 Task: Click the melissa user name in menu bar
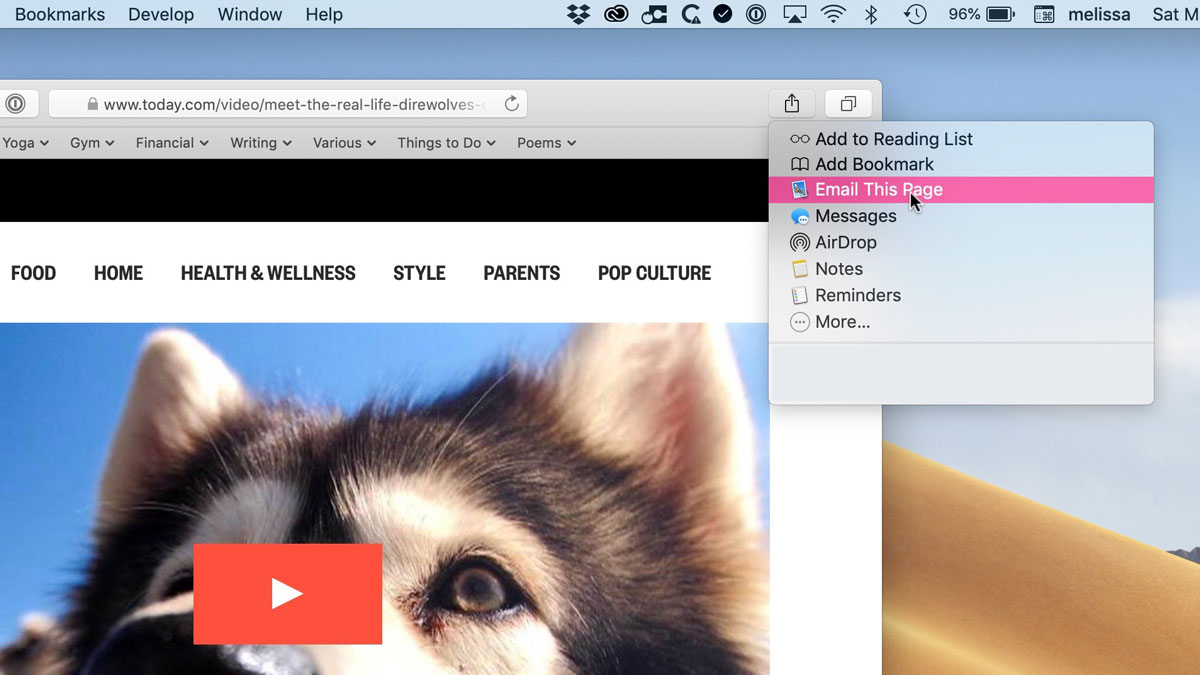point(1099,14)
